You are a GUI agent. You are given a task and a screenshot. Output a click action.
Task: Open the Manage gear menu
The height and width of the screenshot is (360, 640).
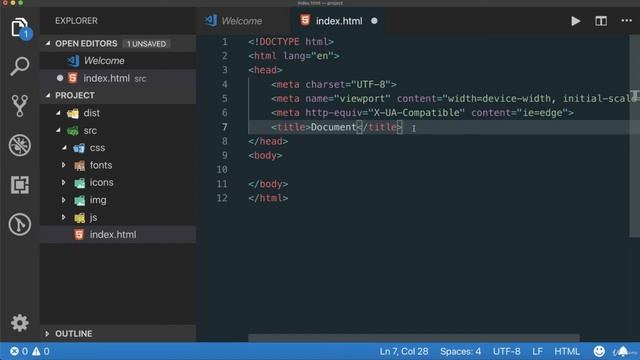(x=20, y=323)
